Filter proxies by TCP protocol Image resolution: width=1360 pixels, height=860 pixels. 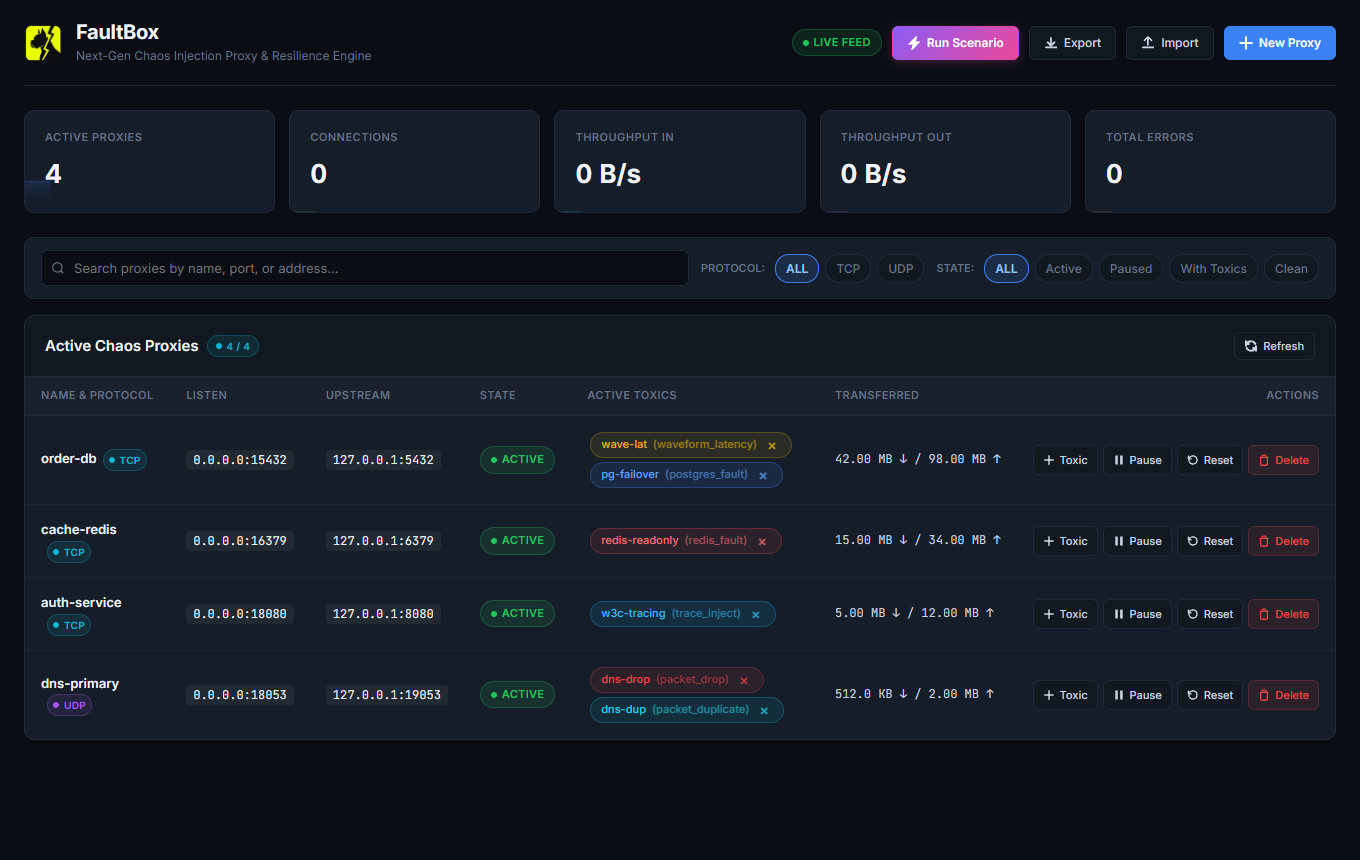[x=848, y=268]
